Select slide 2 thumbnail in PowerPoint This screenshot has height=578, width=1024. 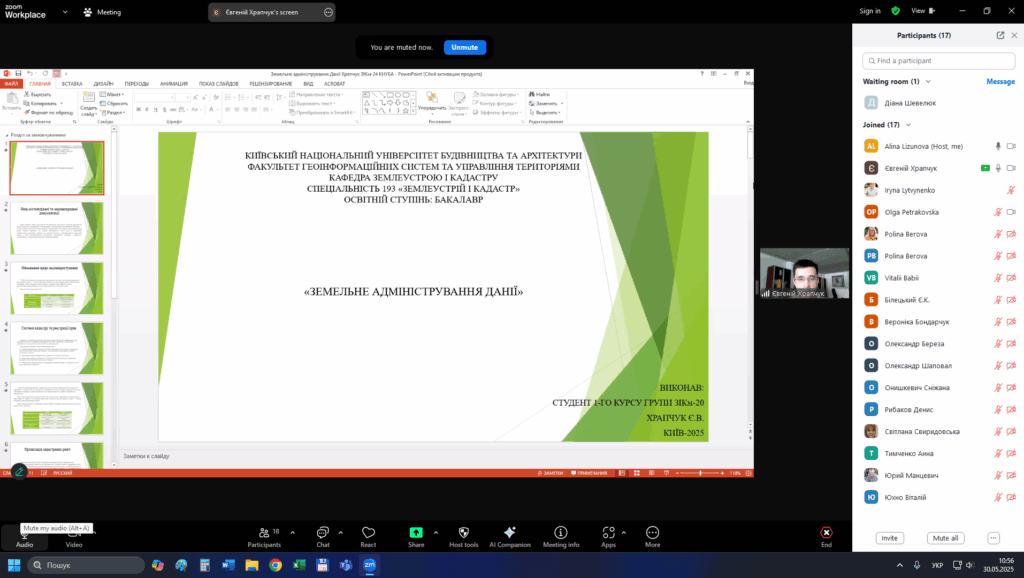pyautogui.click(x=57, y=228)
